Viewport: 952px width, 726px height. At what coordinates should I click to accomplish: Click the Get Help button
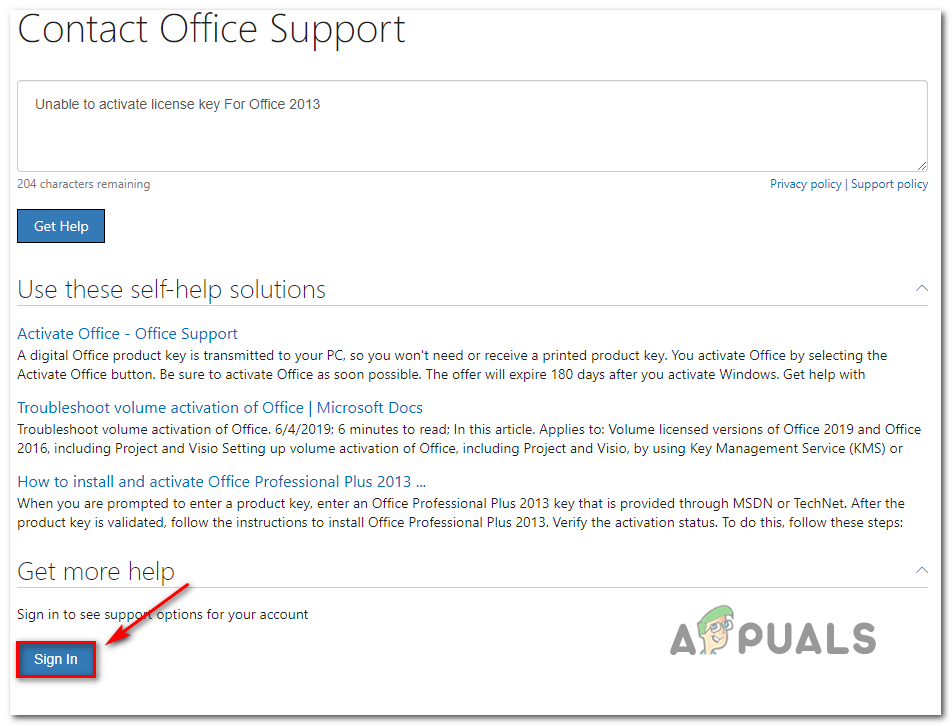[61, 226]
